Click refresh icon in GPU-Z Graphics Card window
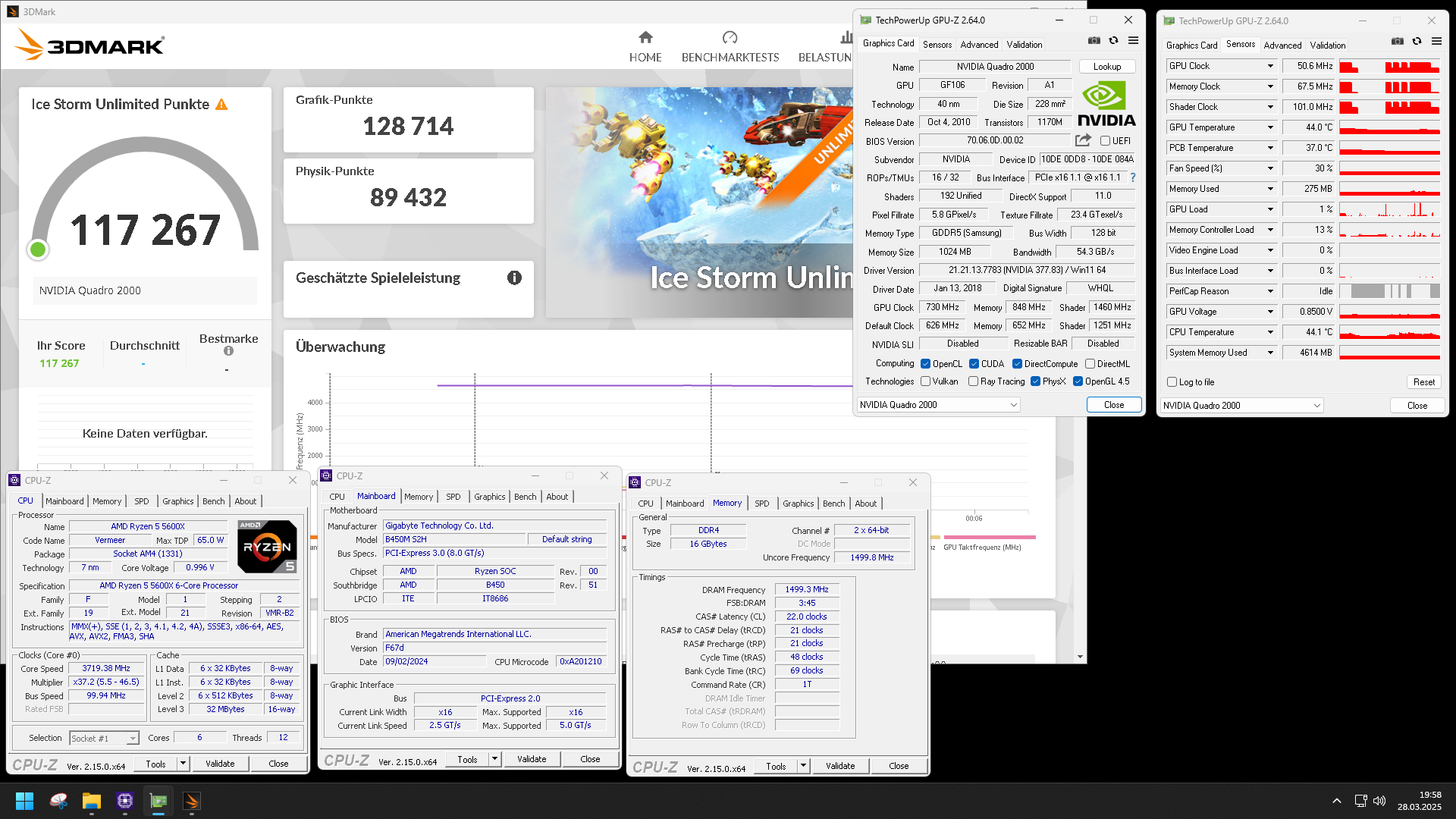This screenshot has width=1456, height=819. click(1113, 41)
